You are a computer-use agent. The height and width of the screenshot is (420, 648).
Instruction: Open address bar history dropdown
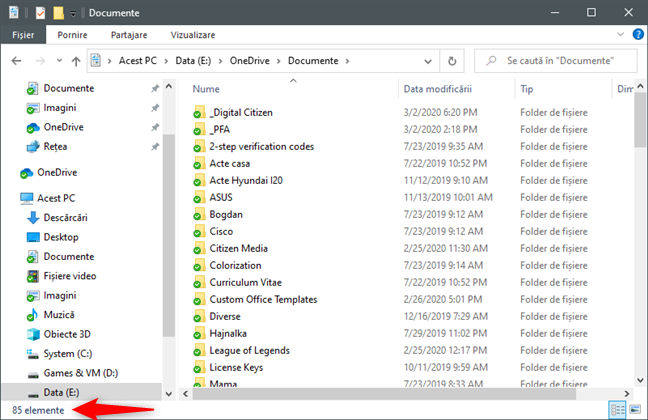428,62
